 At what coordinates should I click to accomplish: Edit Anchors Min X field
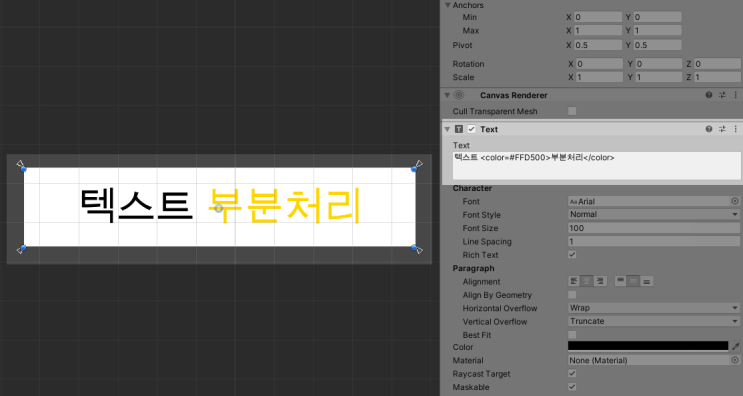point(598,17)
